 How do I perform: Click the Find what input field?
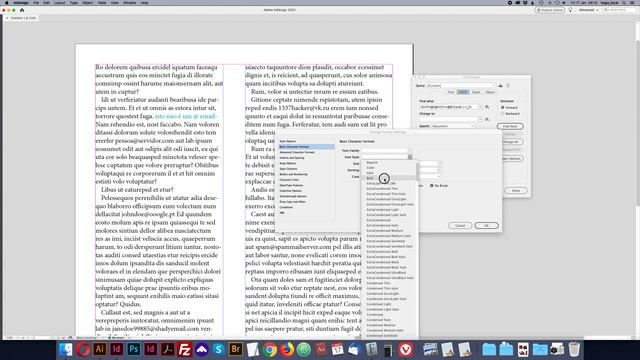[448, 107]
